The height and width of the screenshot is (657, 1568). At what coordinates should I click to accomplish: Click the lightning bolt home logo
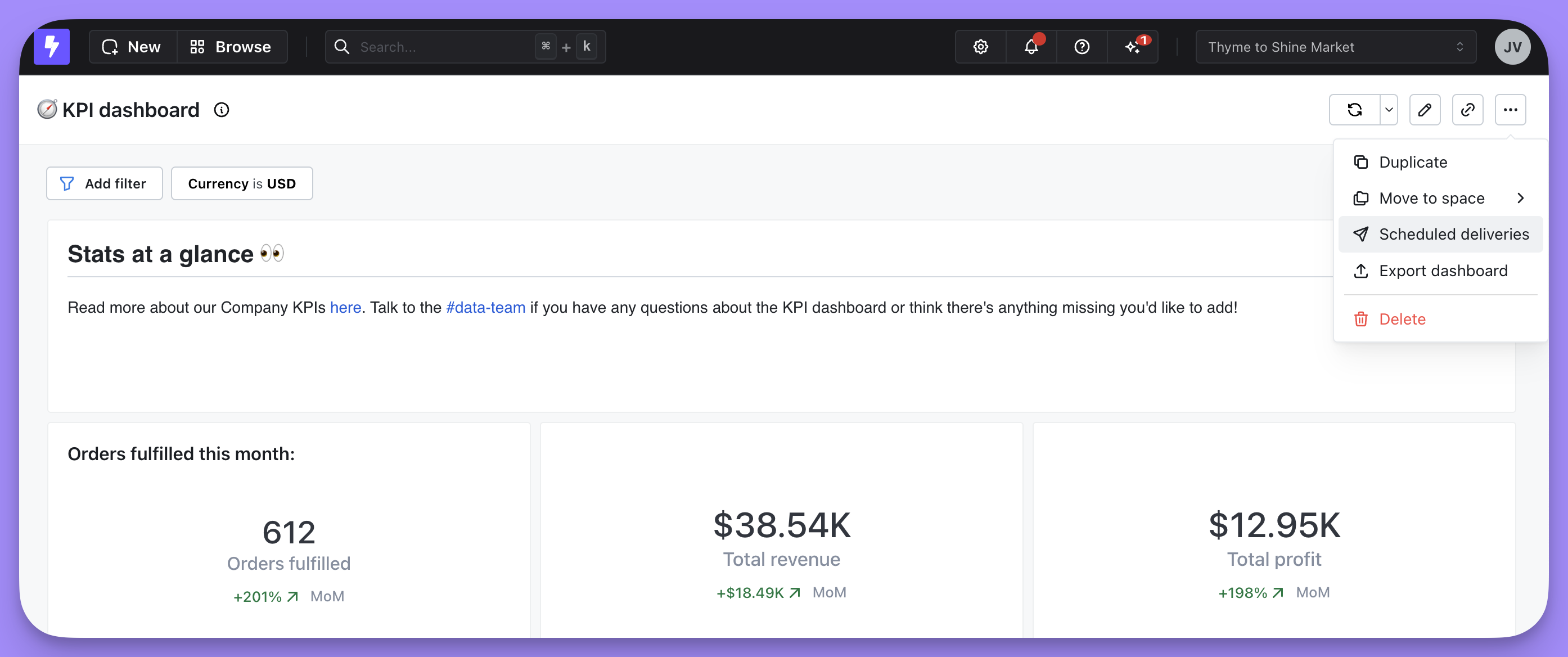pos(52,47)
